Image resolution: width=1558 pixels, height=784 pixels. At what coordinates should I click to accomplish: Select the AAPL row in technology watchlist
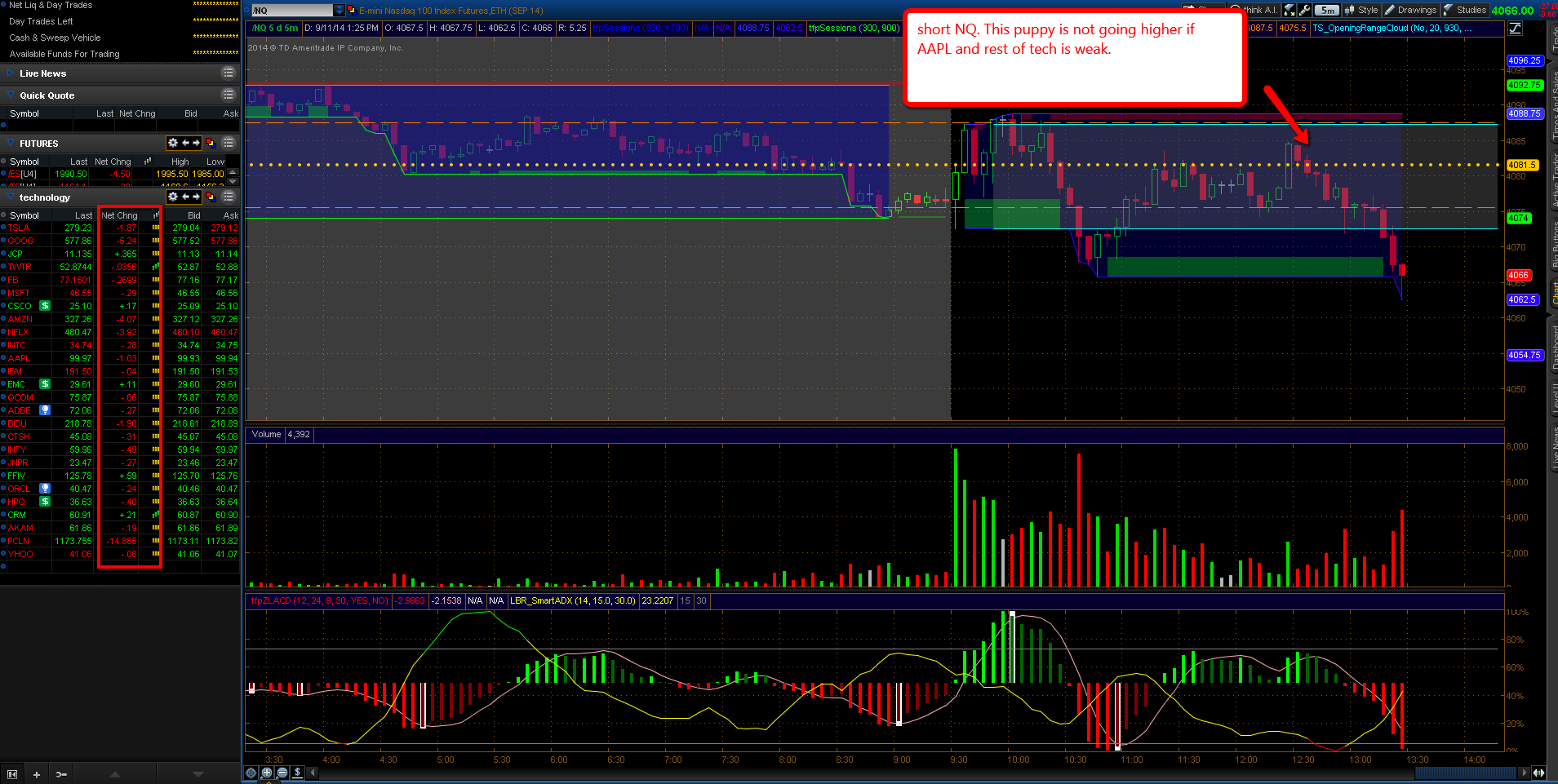coord(120,358)
